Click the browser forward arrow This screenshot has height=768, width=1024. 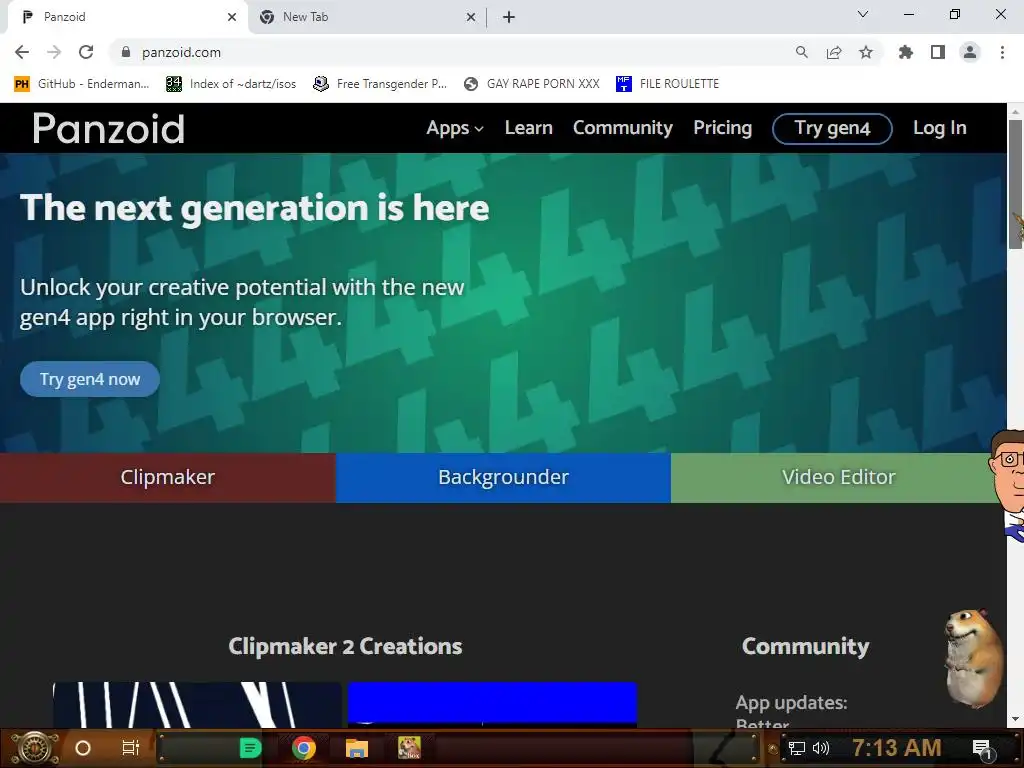pos(54,52)
